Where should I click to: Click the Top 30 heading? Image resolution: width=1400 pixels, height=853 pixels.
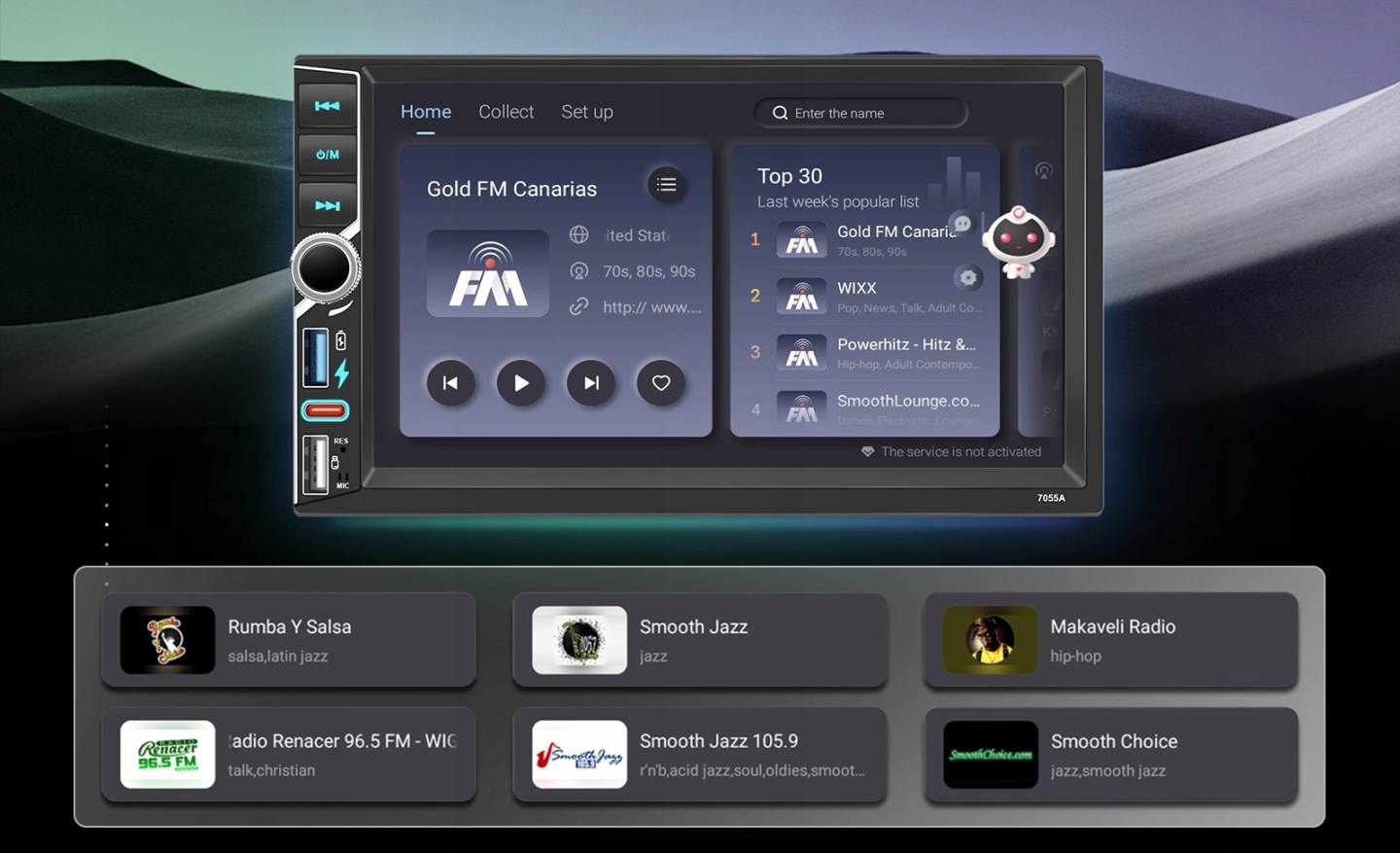[x=789, y=176]
